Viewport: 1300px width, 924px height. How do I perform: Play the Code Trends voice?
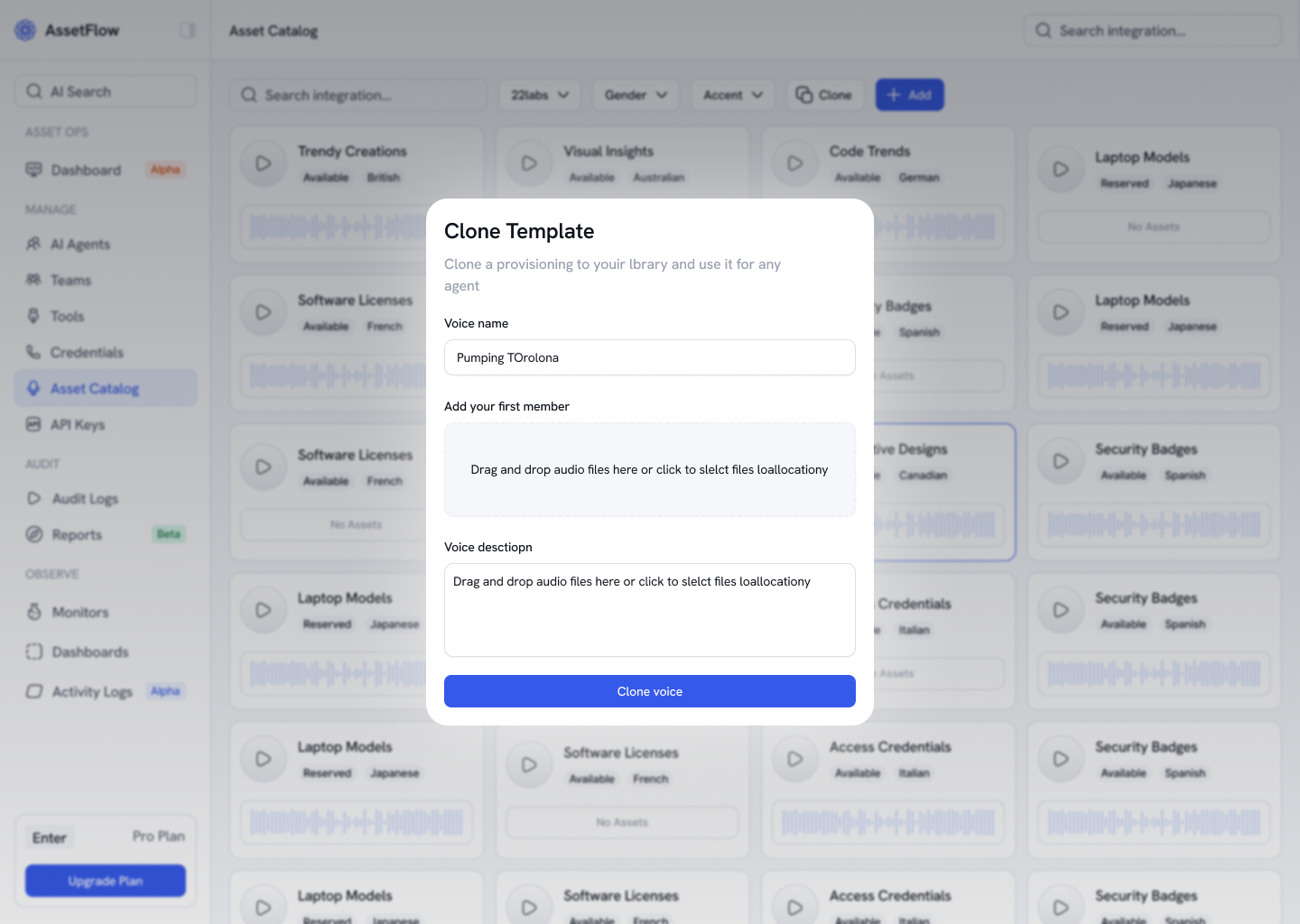(x=795, y=163)
